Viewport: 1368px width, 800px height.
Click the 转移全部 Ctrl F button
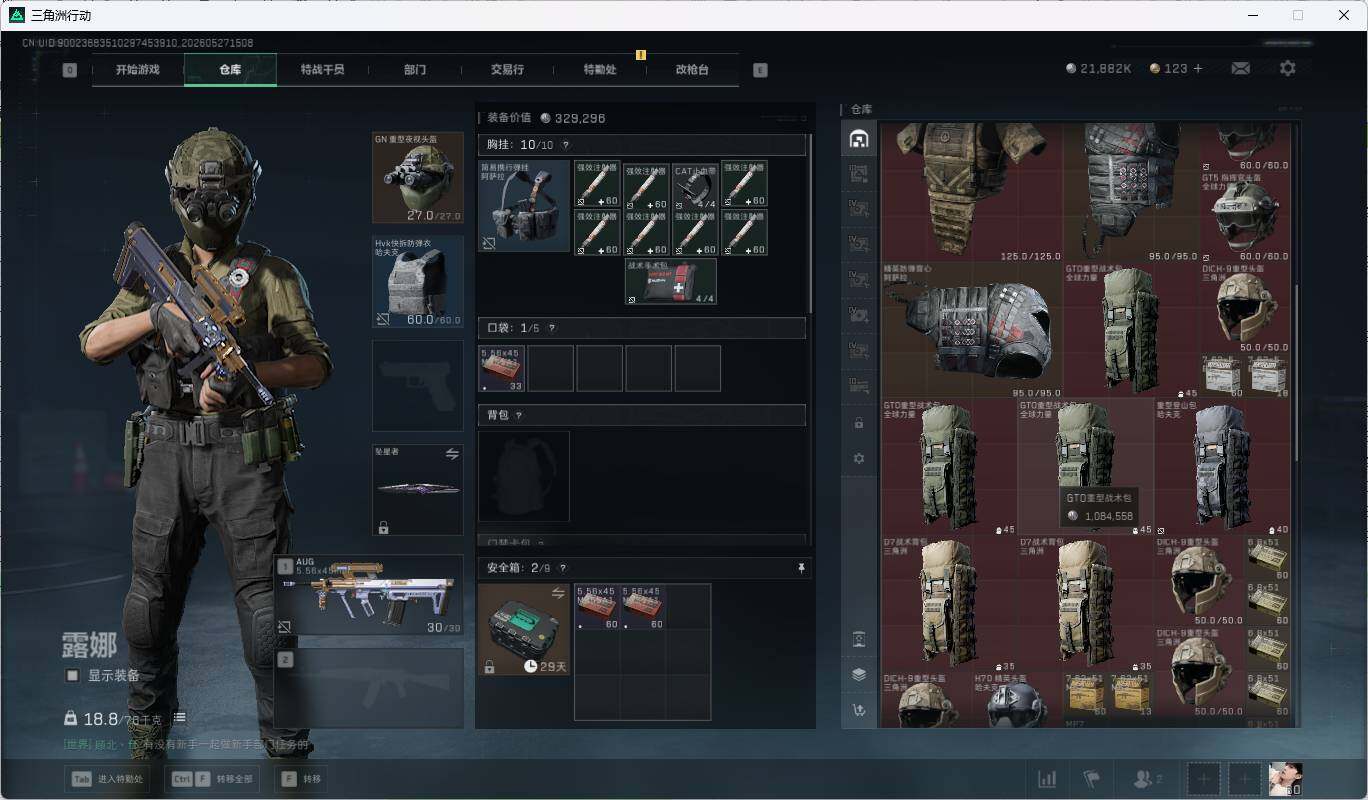click(213, 779)
